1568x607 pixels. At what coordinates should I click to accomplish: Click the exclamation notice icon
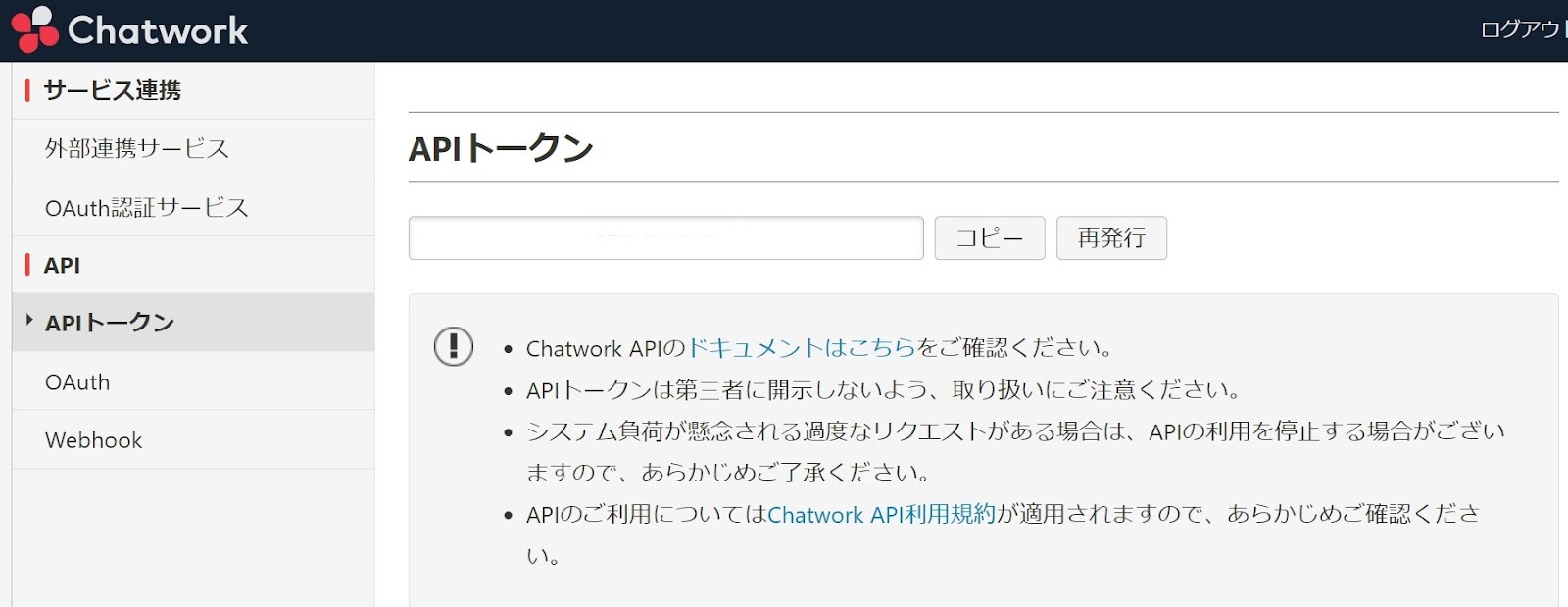454,346
